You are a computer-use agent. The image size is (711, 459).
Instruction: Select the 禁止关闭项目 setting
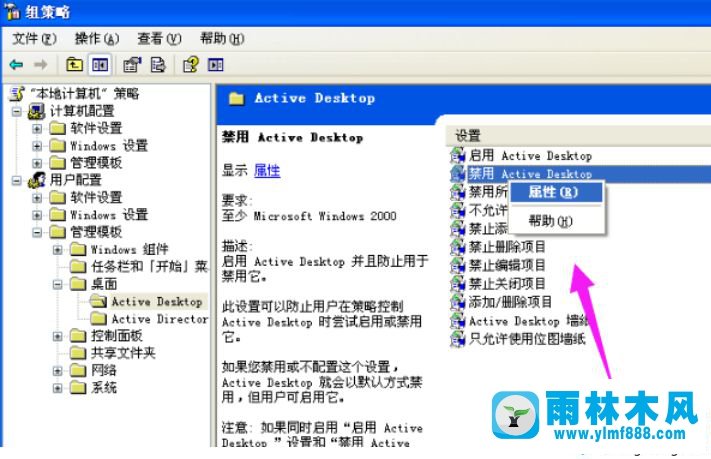click(x=506, y=283)
